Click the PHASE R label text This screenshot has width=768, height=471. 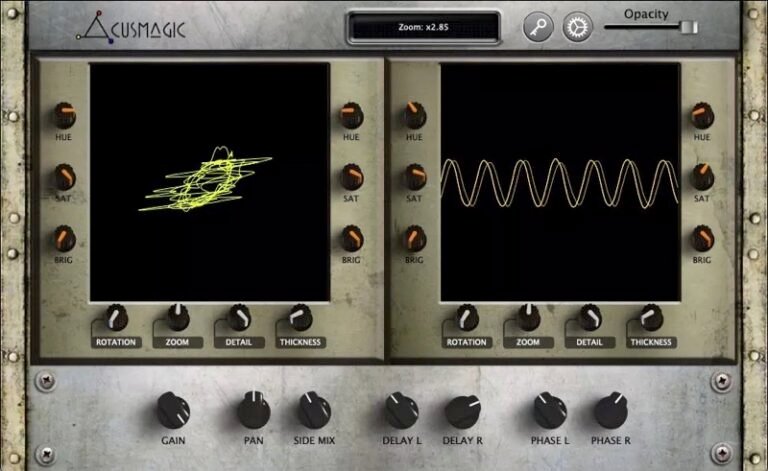coord(611,441)
